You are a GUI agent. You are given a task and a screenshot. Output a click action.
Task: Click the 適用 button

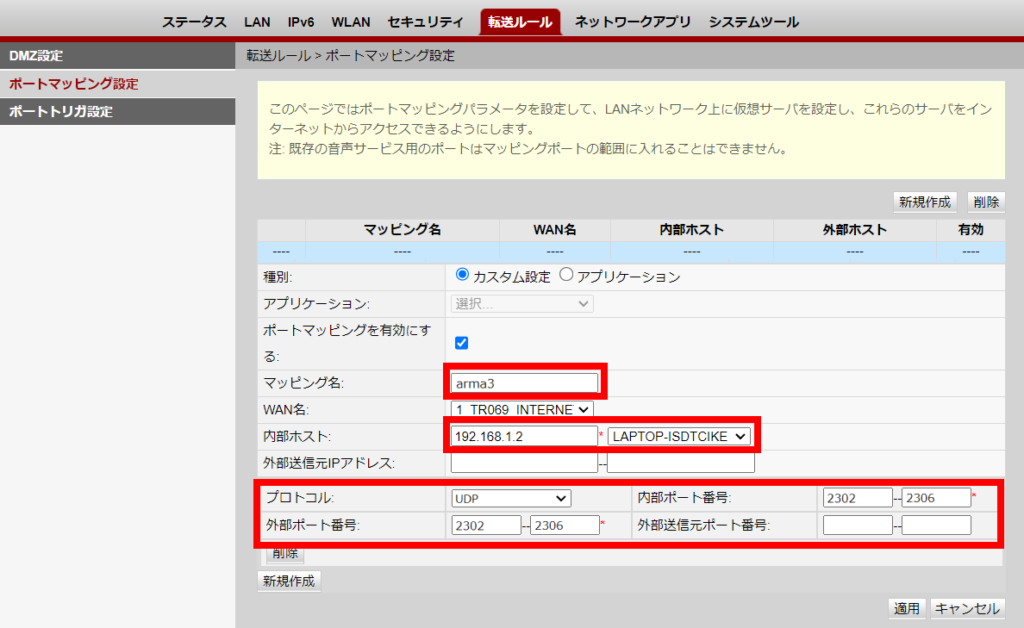[906, 608]
